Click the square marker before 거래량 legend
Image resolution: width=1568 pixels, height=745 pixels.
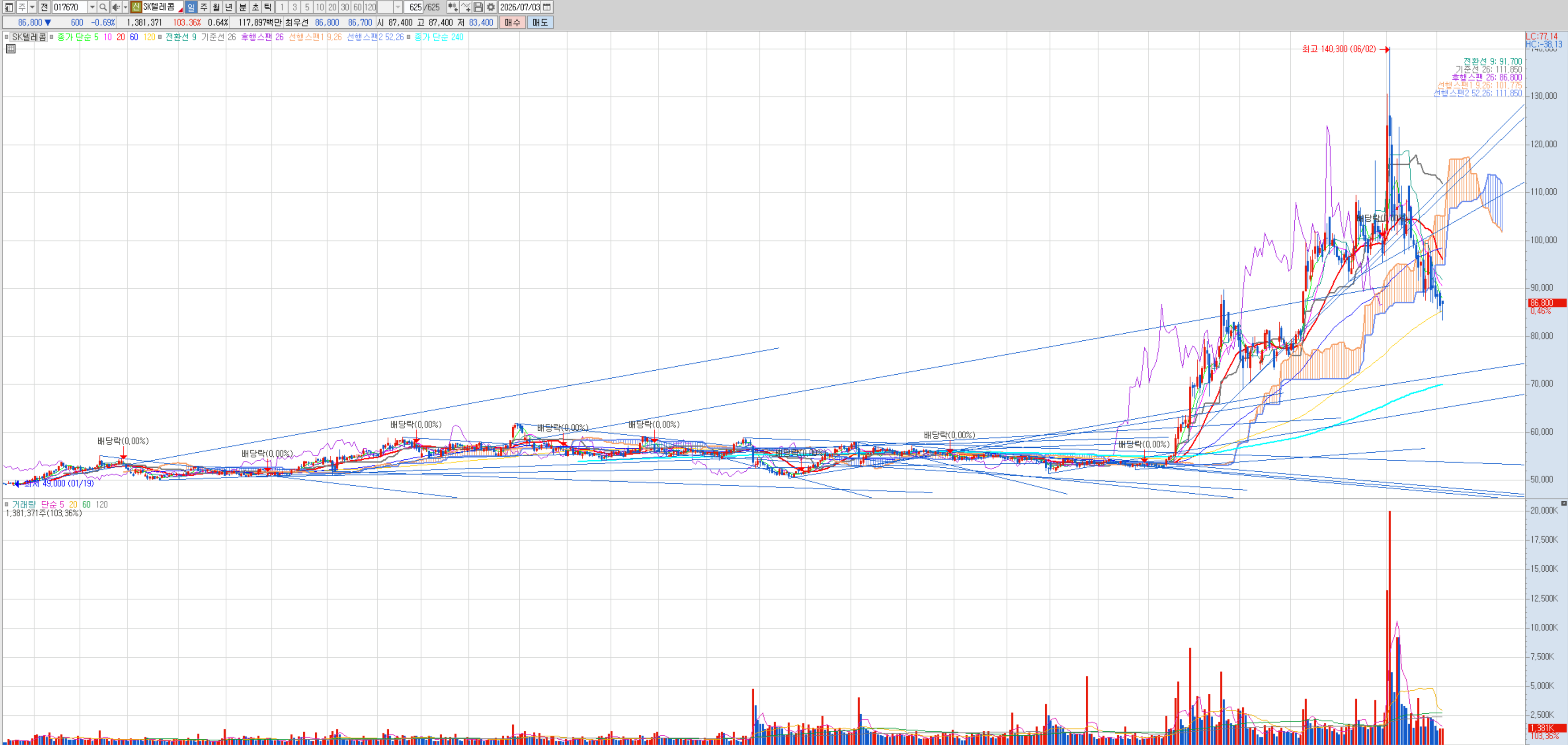(x=7, y=505)
